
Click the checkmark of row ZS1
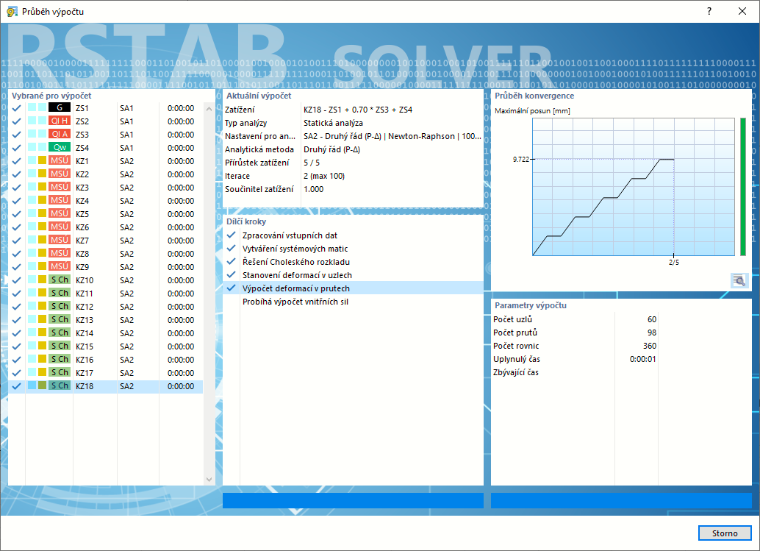coord(16,108)
